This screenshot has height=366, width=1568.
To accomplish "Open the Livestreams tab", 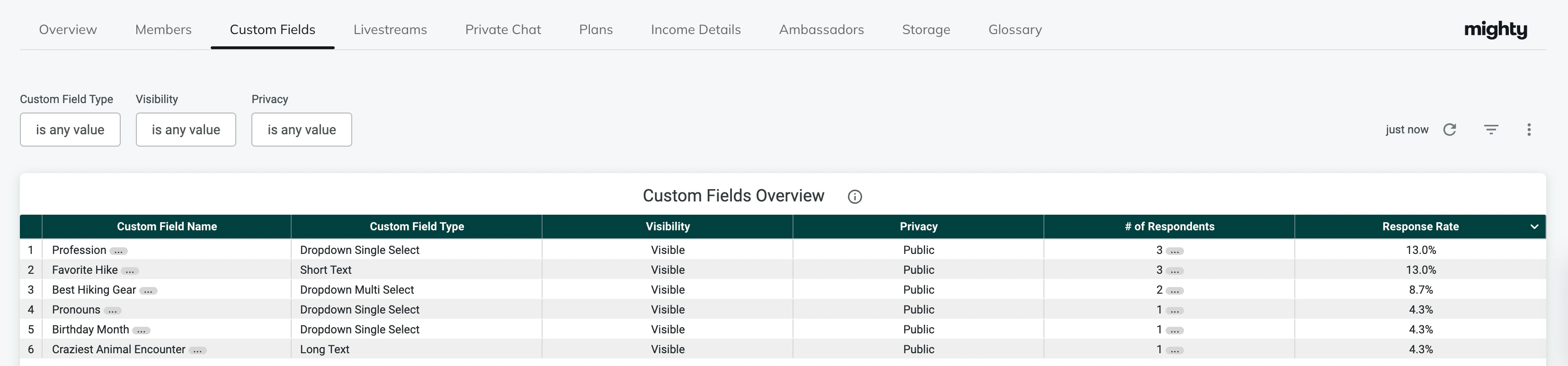I will [x=390, y=30].
